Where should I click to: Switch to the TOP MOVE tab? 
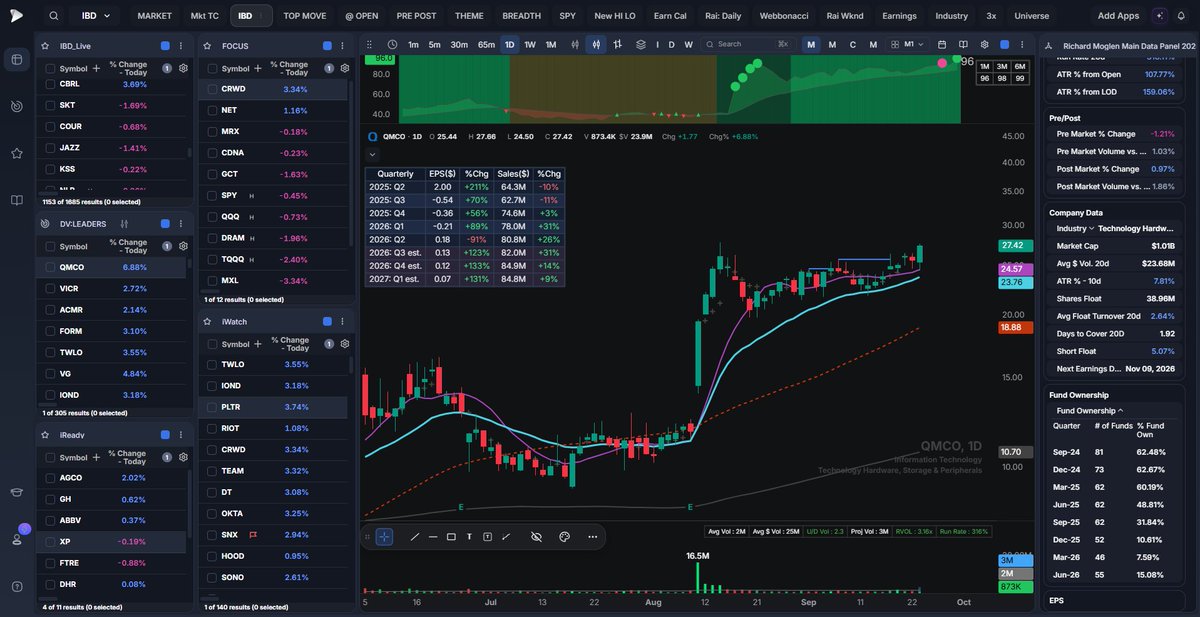click(x=304, y=16)
